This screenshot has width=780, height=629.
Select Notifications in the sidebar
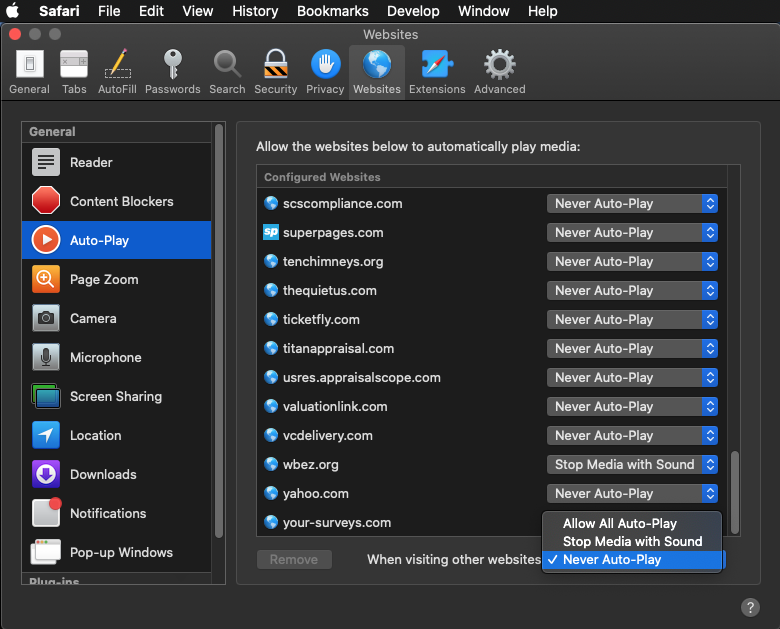116,513
